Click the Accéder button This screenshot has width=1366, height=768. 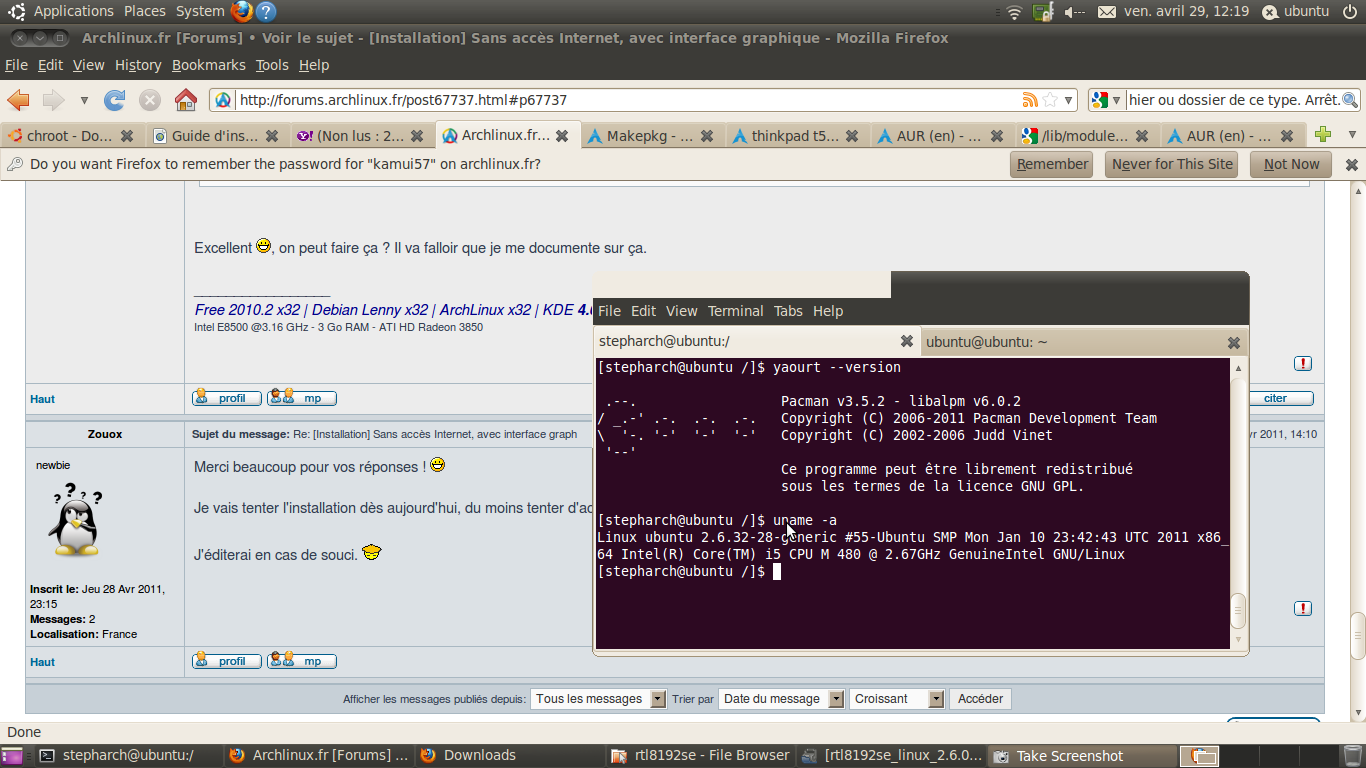click(x=980, y=699)
